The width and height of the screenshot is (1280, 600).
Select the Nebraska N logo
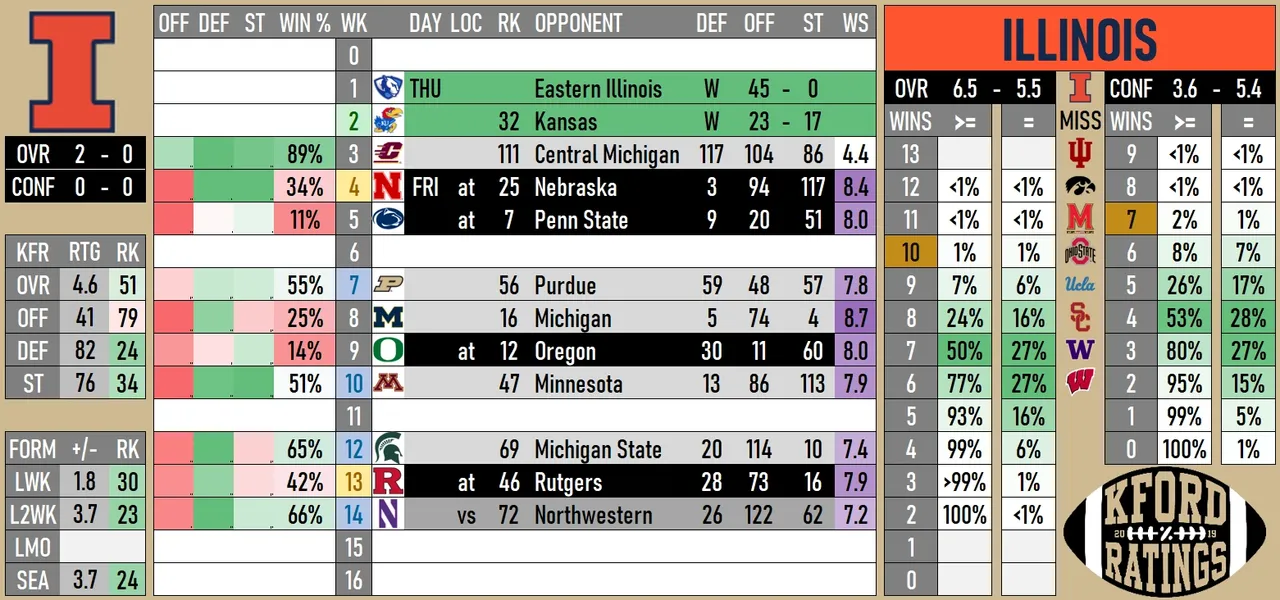click(x=387, y=187)
